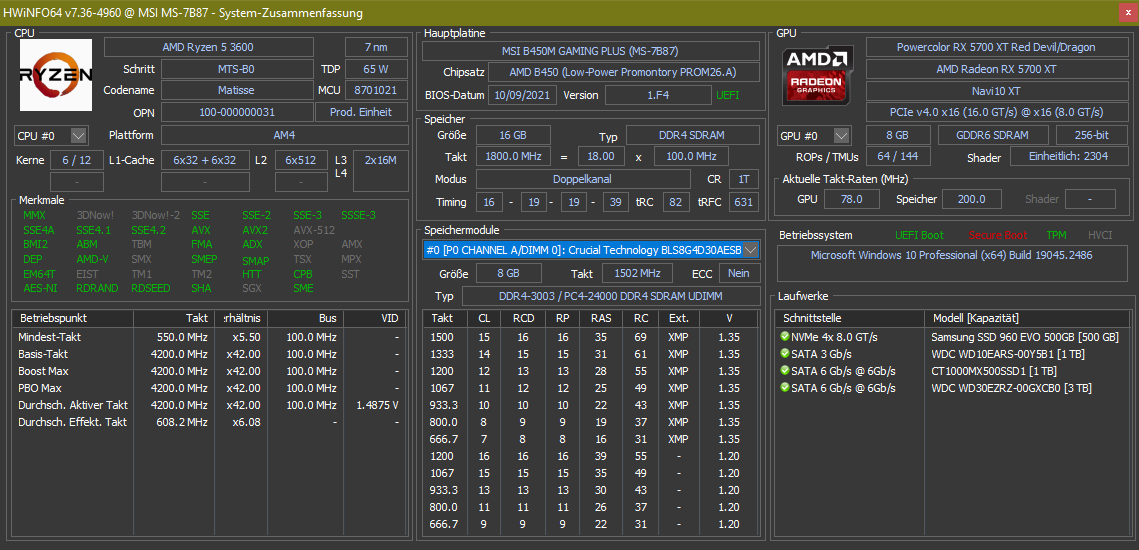
Task: Click the Windows 10 Professional OS field
Action: (951, 263)
